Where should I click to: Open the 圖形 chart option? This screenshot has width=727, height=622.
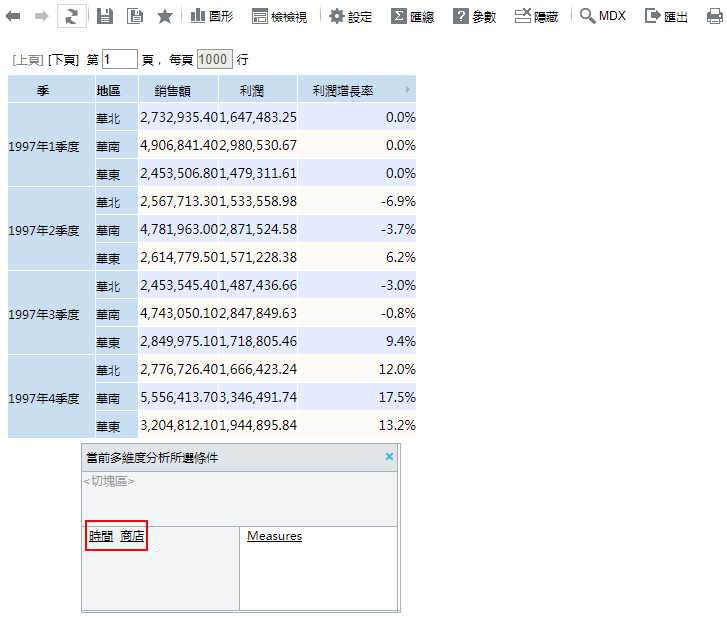[x=211, y=16]
